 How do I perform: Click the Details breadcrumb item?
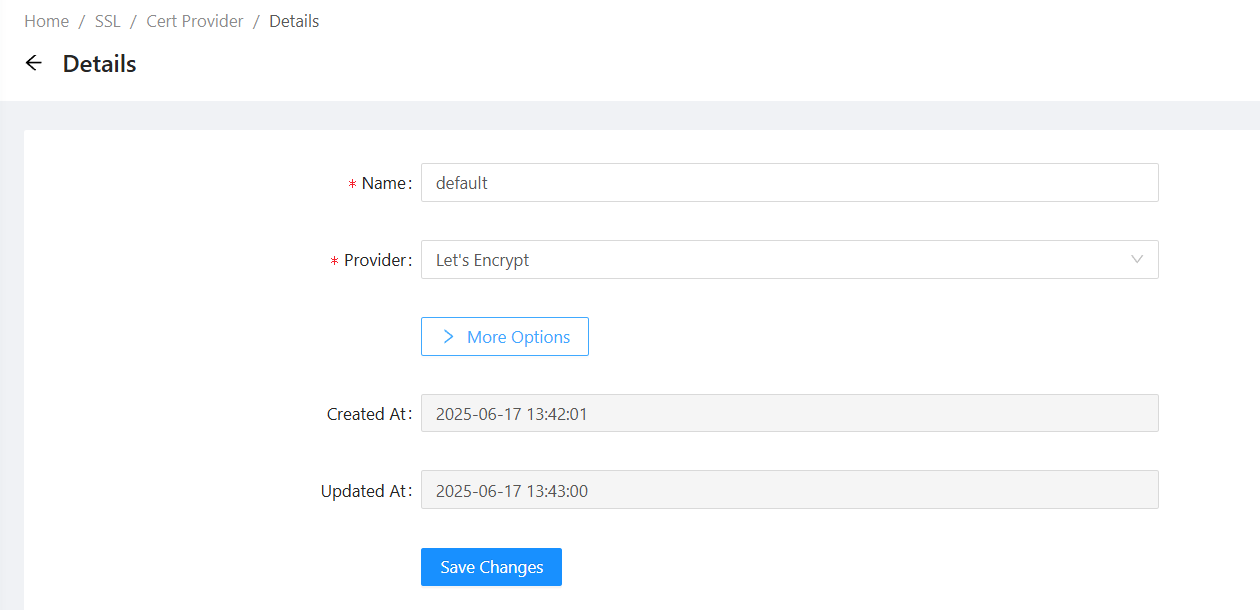pos(294,21)
